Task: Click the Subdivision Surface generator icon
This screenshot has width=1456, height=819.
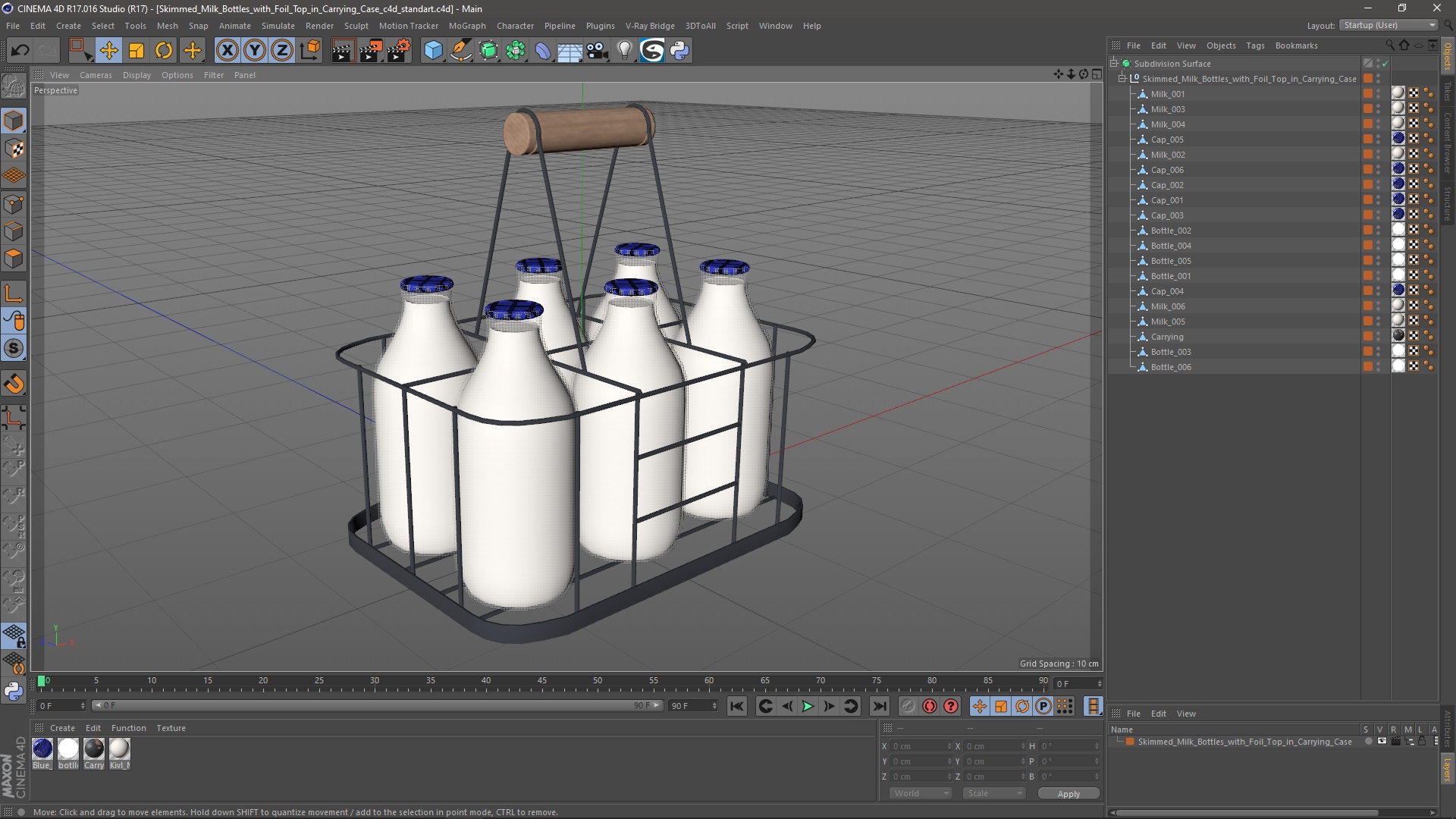Action: pos(488,51)
